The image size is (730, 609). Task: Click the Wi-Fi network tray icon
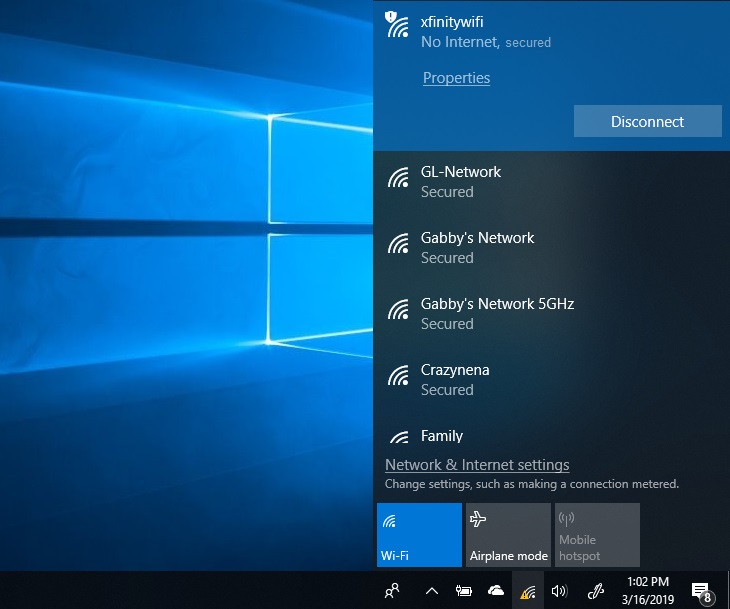527,591
